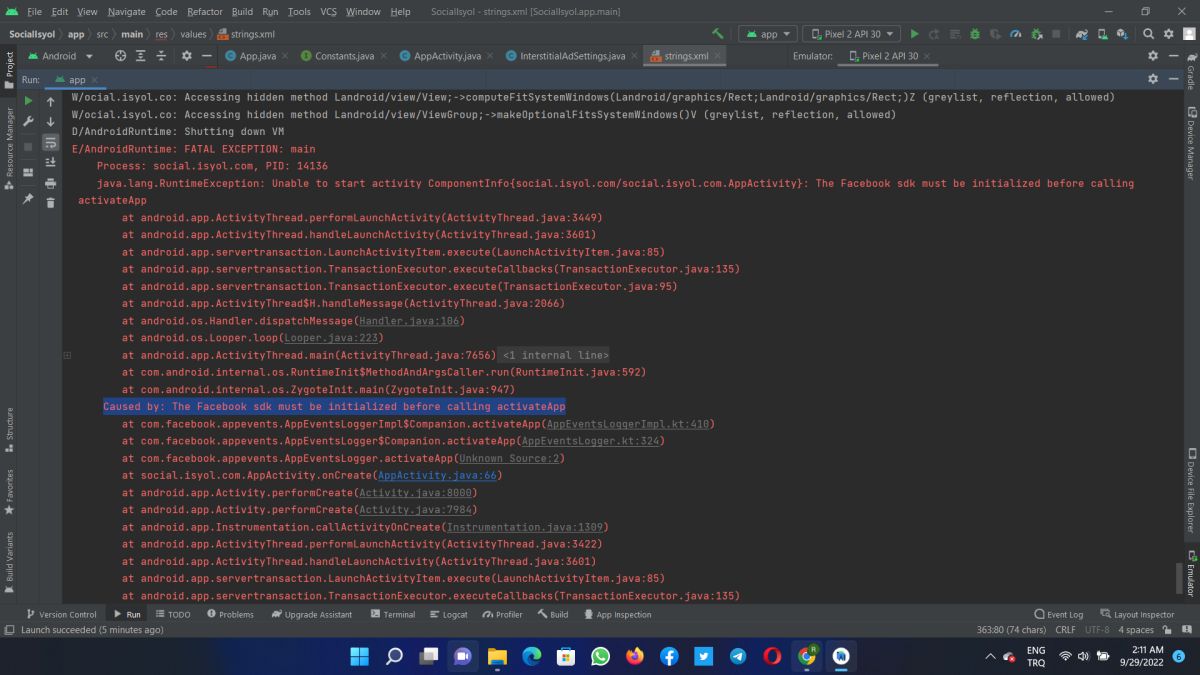Open AppEventsLoggerImpl.kt:410 link
The image size is (1200, 675).
coord(627,424)
